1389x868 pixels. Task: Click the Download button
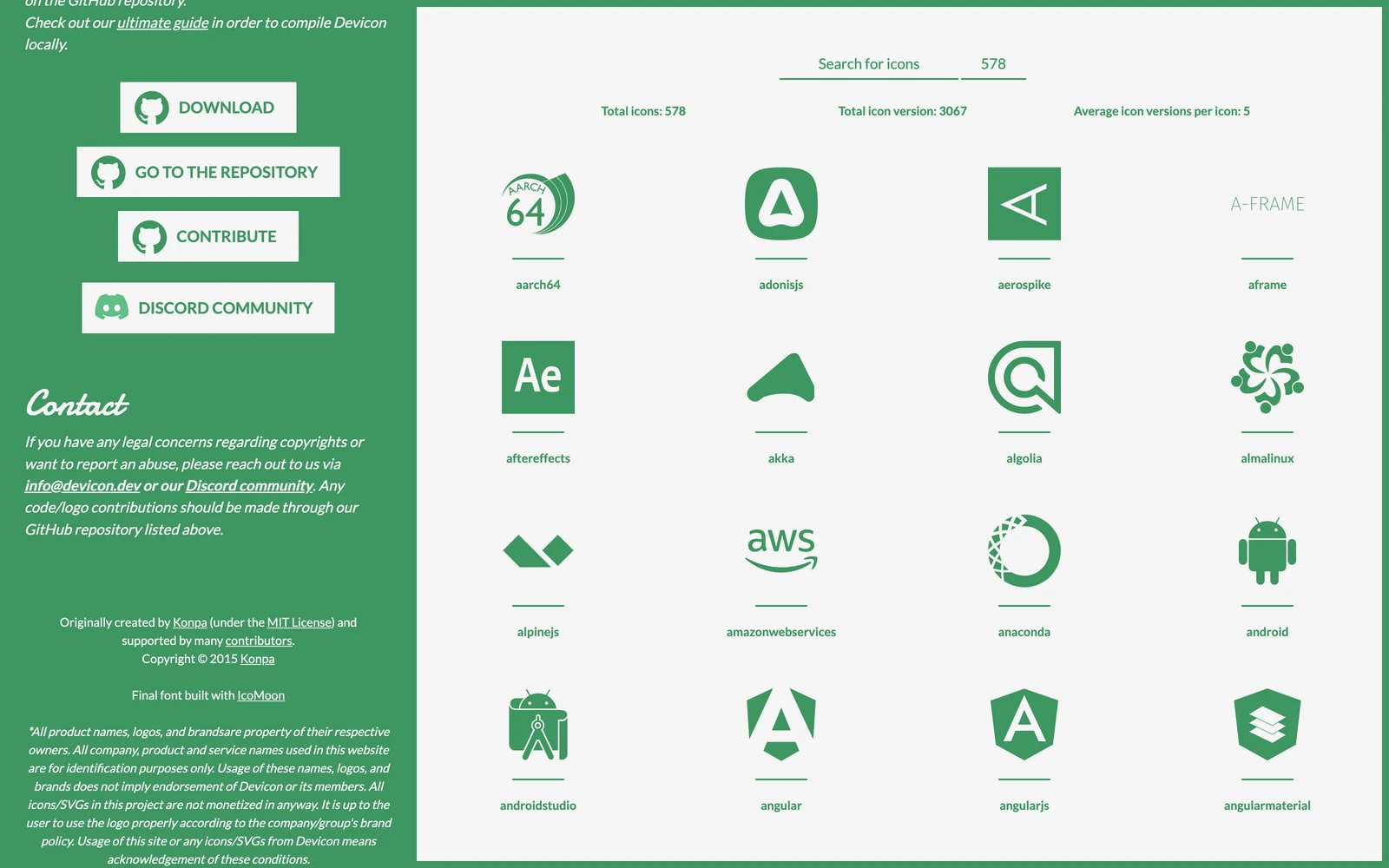coord(208,108)
